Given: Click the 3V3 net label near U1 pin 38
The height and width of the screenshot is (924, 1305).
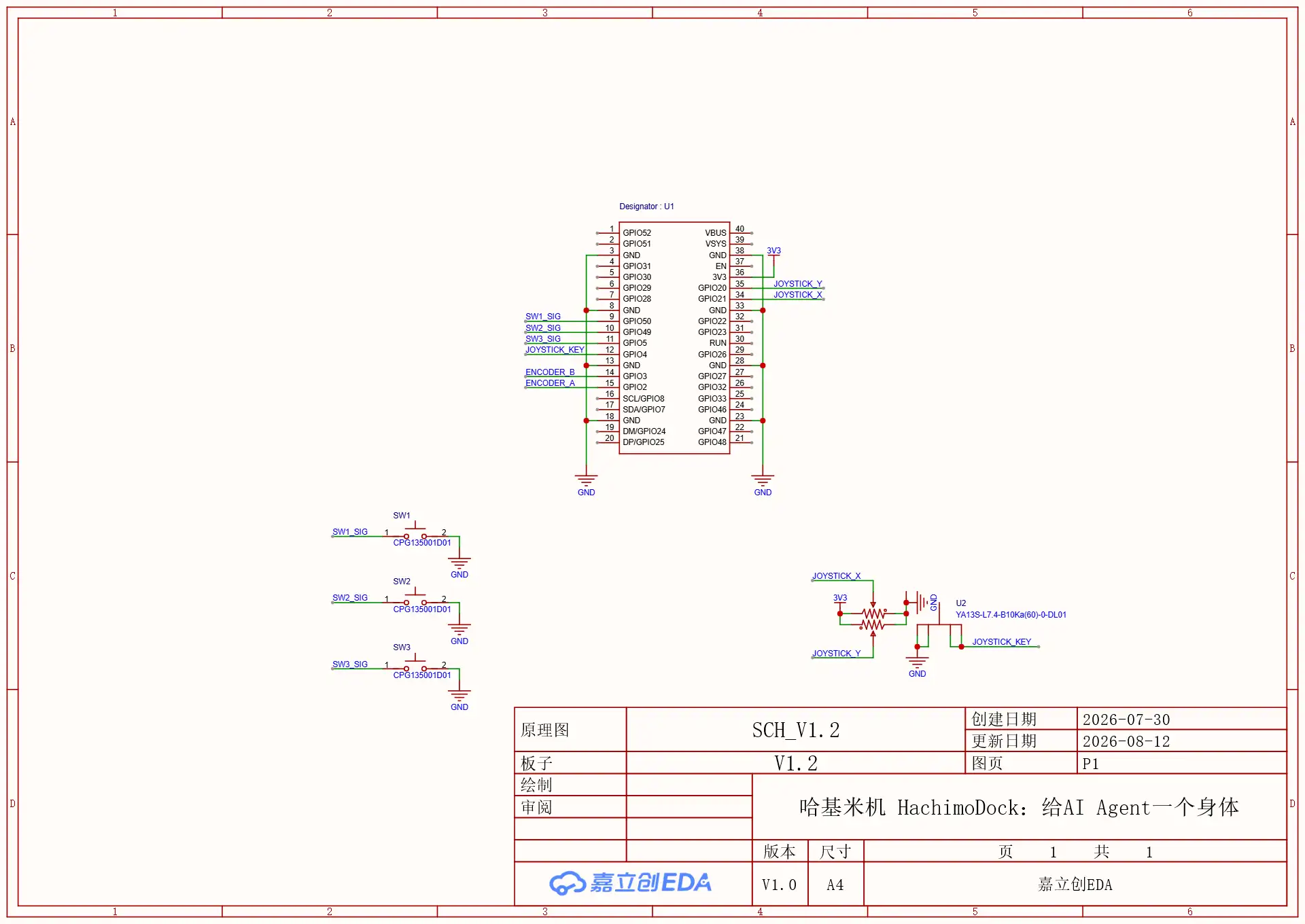Looking at the screenshot, I should click(773, 251).
